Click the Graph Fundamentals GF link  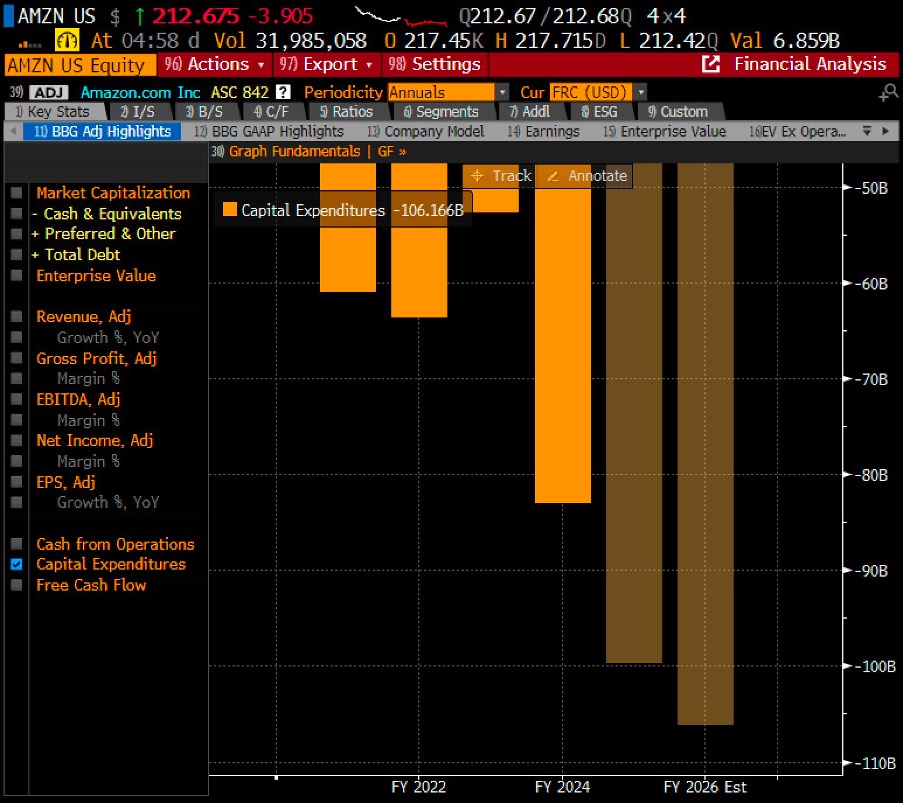pos(308,152)
